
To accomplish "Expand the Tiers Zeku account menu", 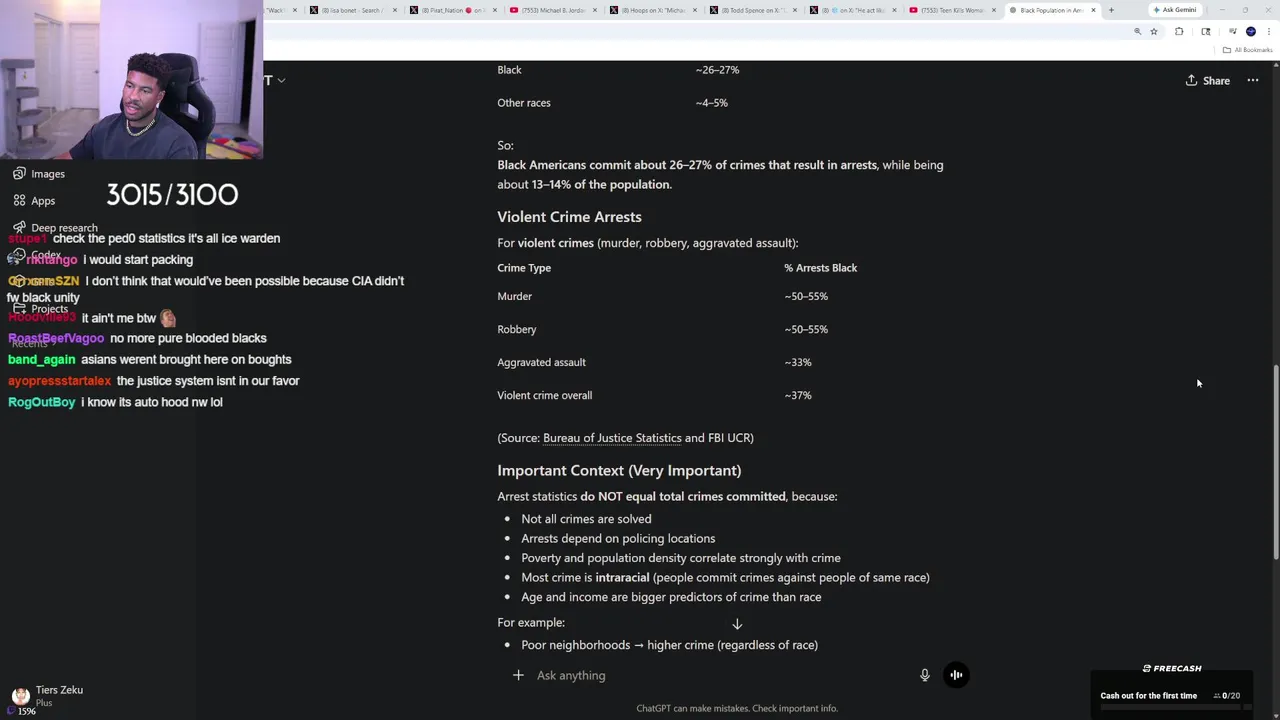I will [50, 695].
